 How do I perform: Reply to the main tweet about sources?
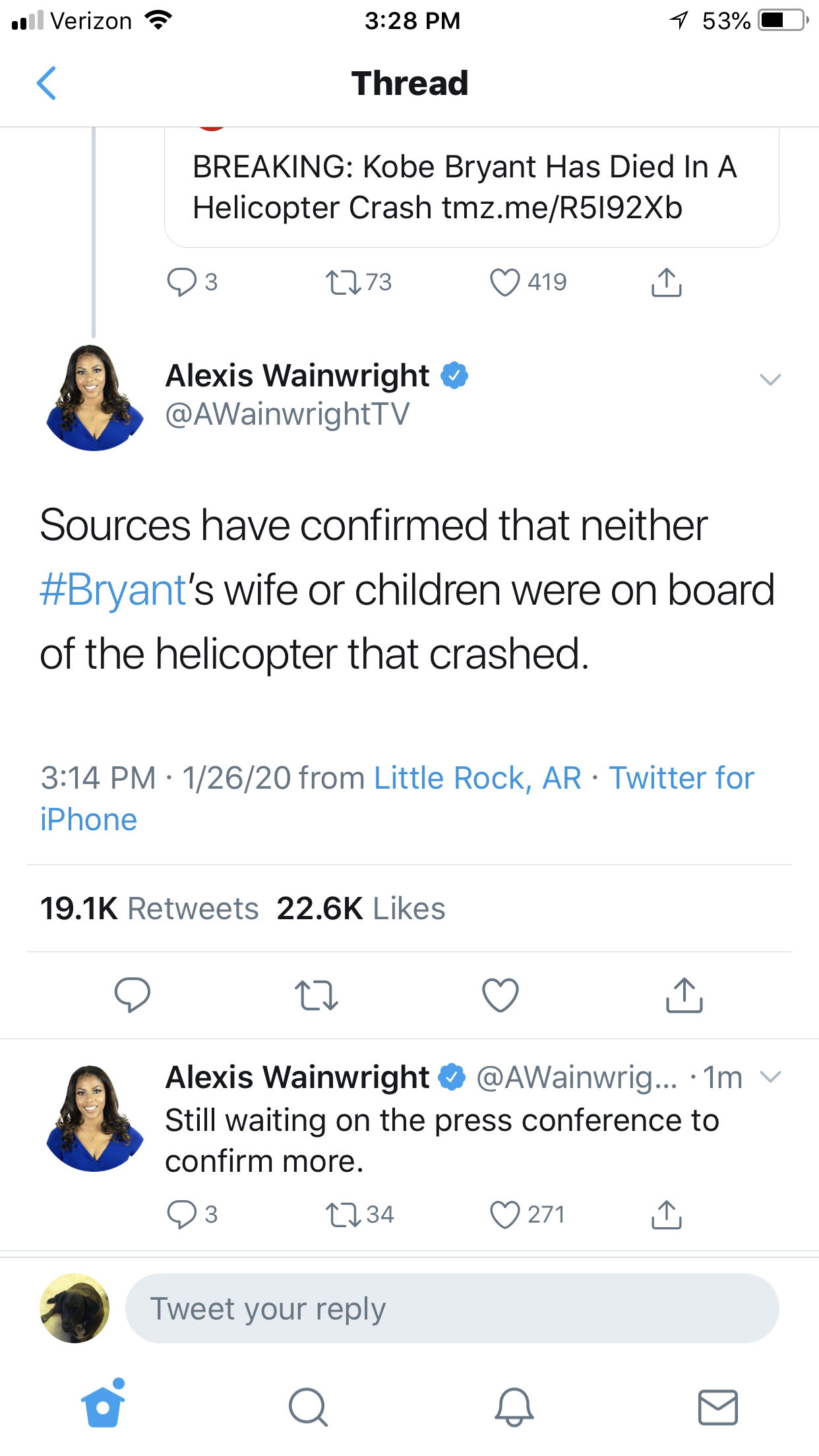click(132, 994)
